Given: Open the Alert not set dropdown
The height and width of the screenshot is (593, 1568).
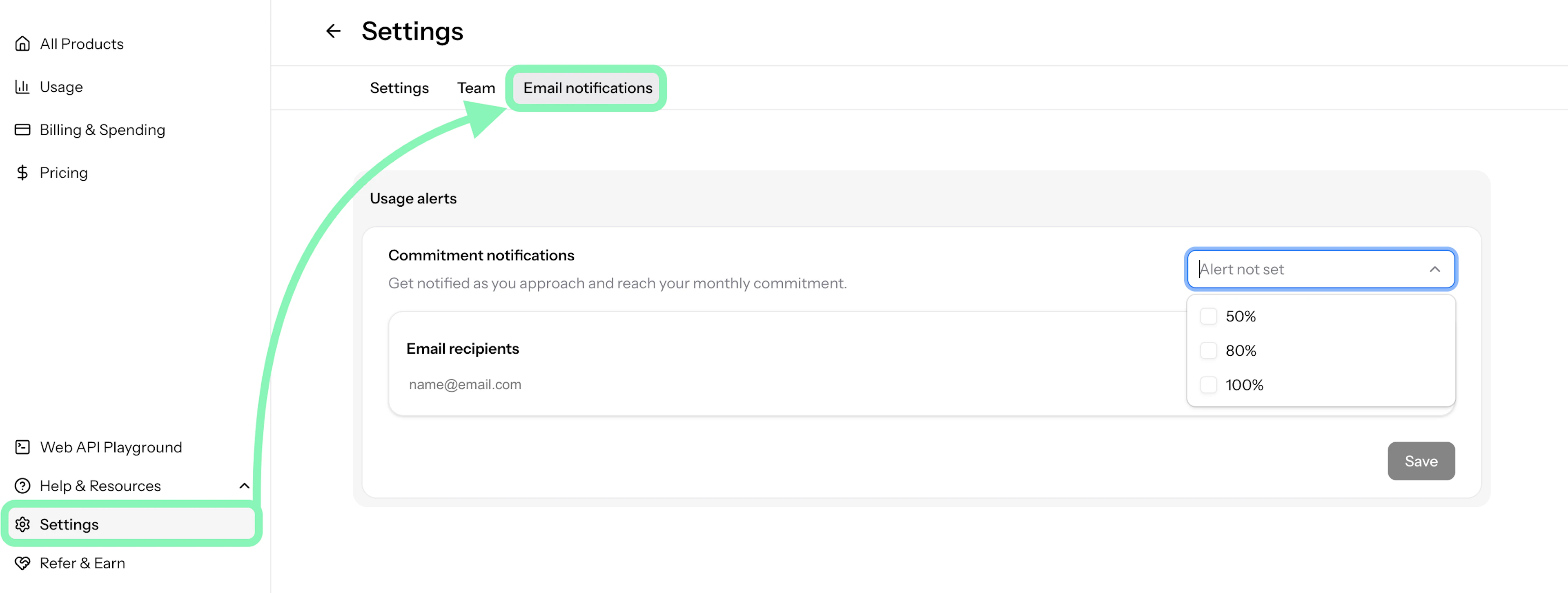Looking at the screenshot, I should pyautogui.click(x=1320, y=269).
